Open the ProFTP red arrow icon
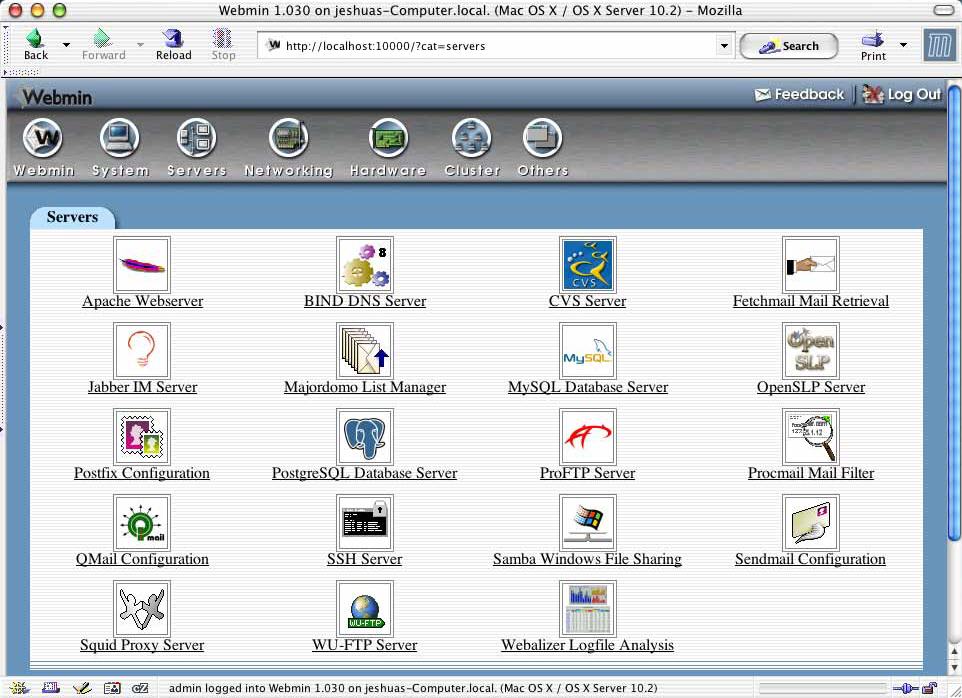962x698 pixels. click(588, 437)
